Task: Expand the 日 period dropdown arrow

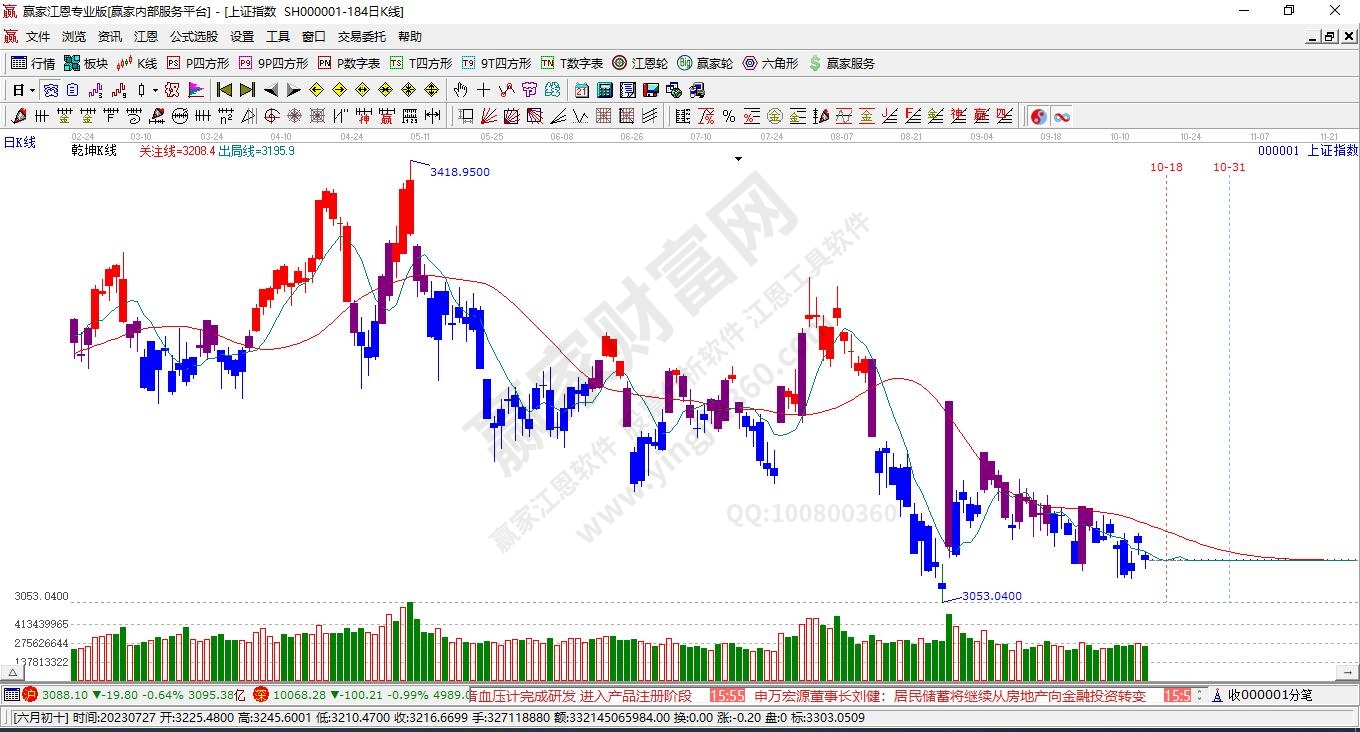Action: click(32, 90)
